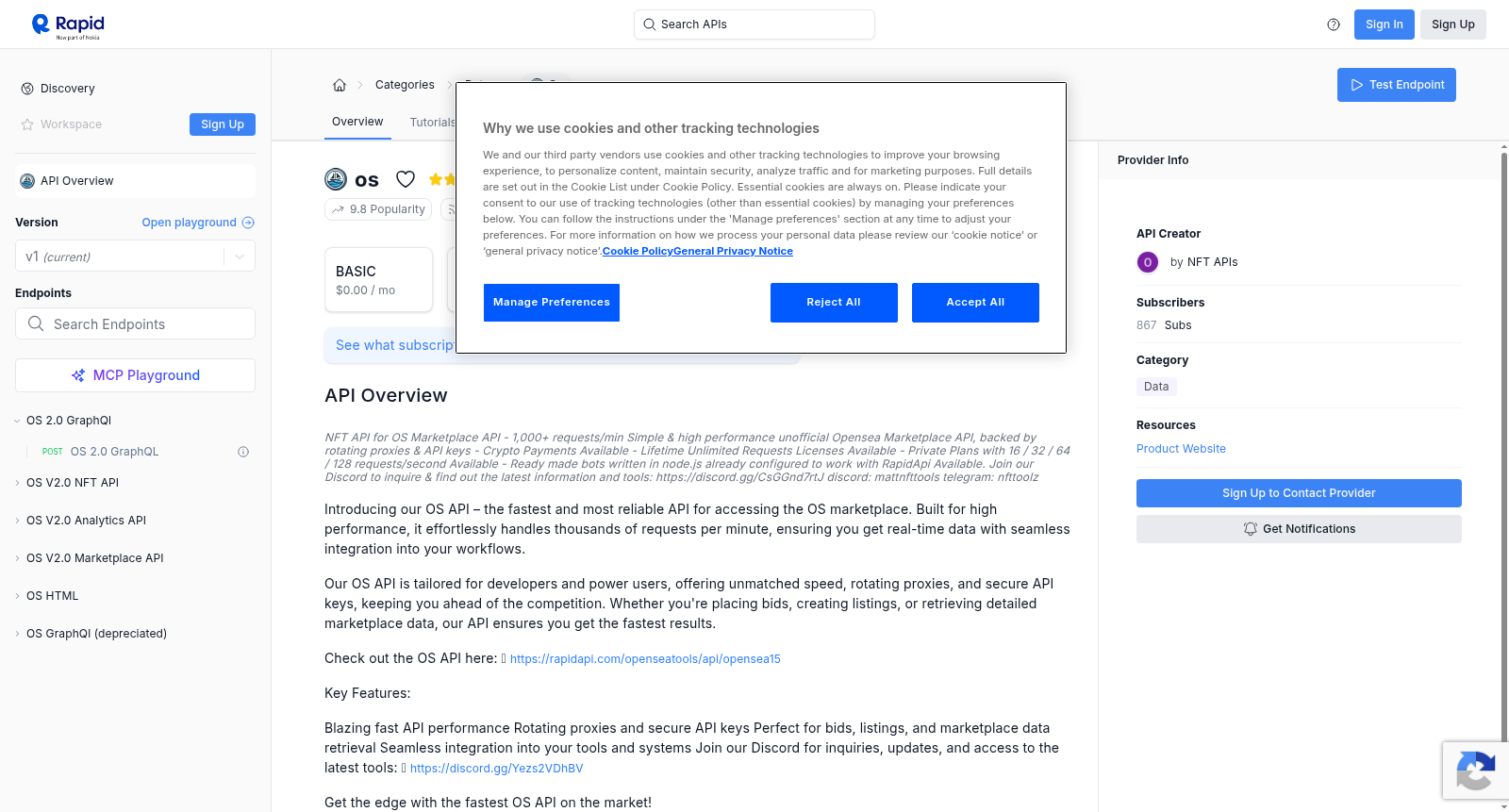
Task: Select the BASIC $0.00 plan card
Action: click(x=378, y=280)
